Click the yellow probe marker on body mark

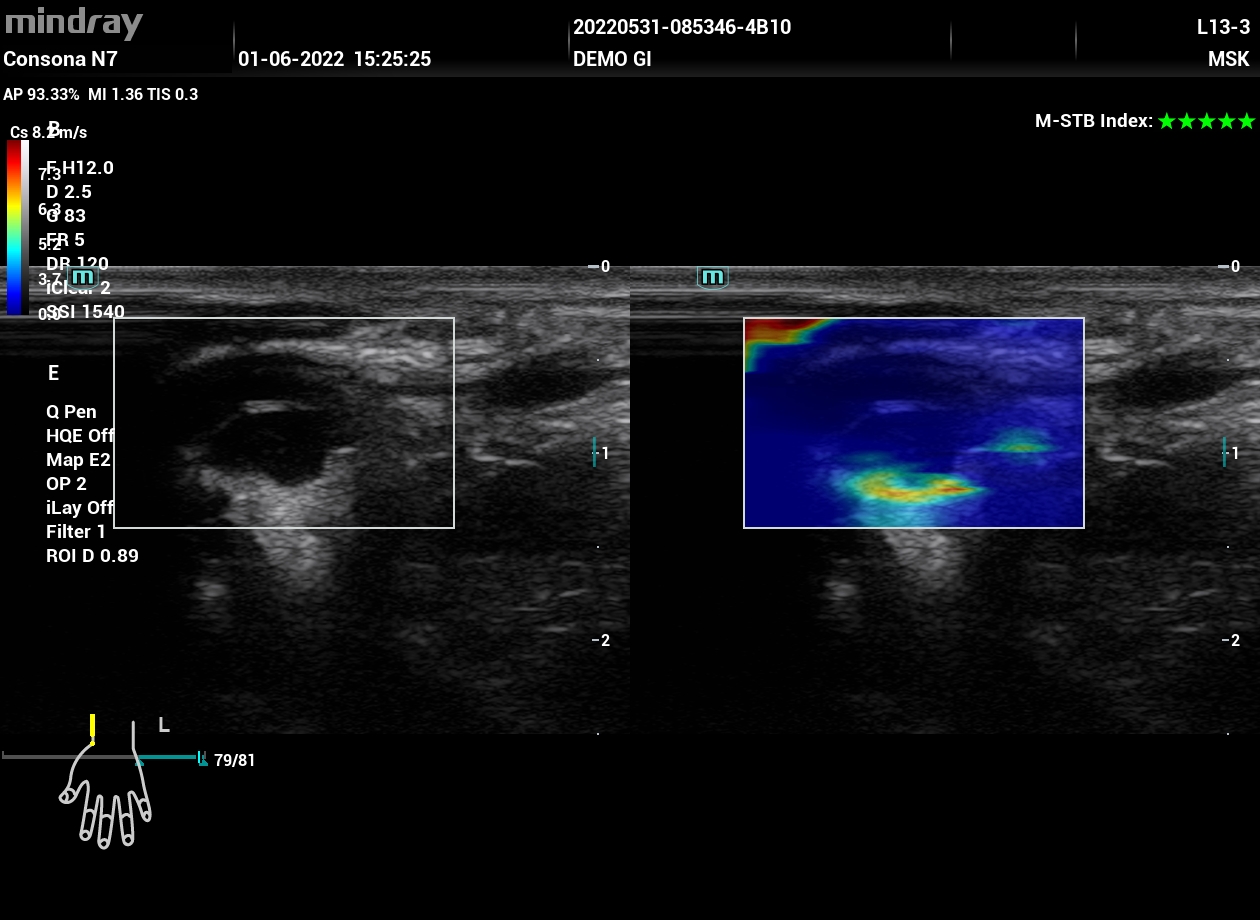92,727
